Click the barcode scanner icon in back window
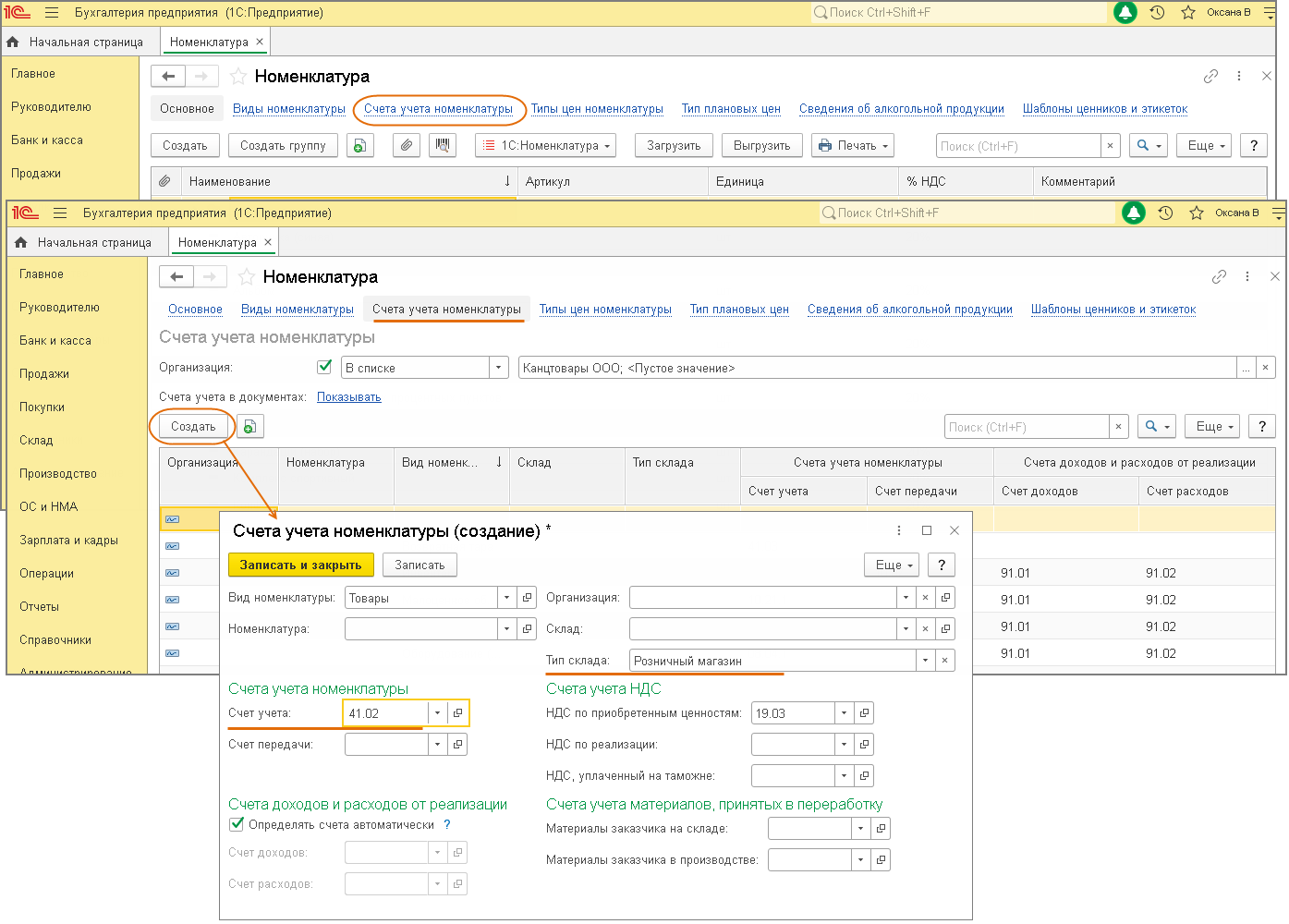This screenshot has width=1289, height=924. click(443, 146)
